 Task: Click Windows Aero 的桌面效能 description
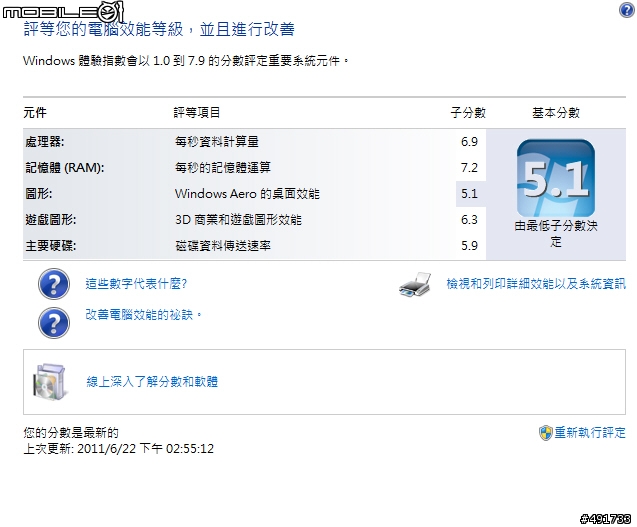(247, 194)
